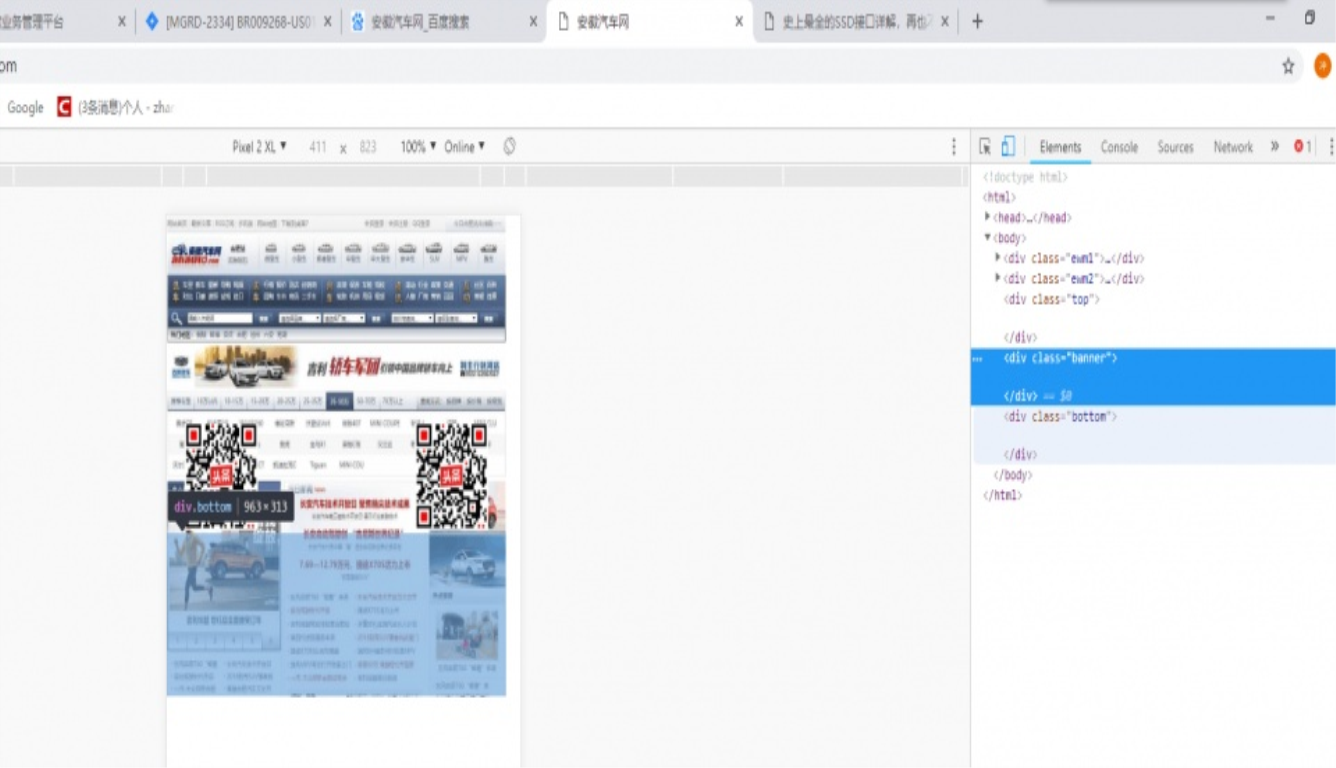Viewport: 1336px width, 768px height.
Task: Show more DevTools tabs chevron
Action: tap(1275, 146)
